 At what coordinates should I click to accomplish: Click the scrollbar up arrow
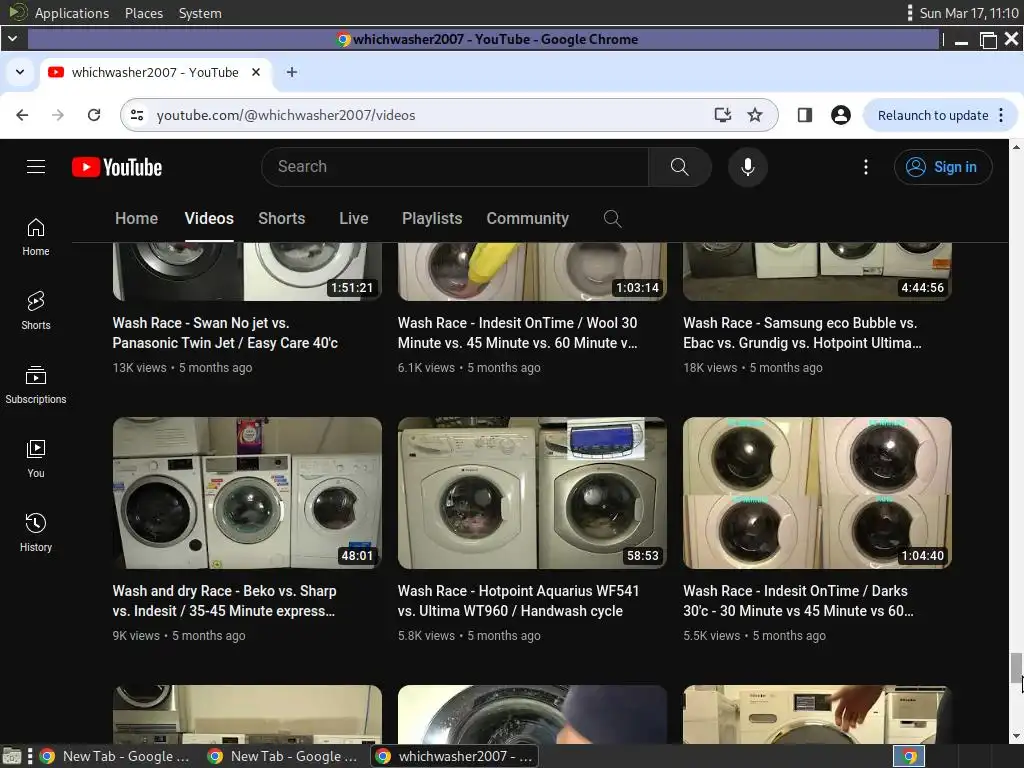tap(1016, 147)
